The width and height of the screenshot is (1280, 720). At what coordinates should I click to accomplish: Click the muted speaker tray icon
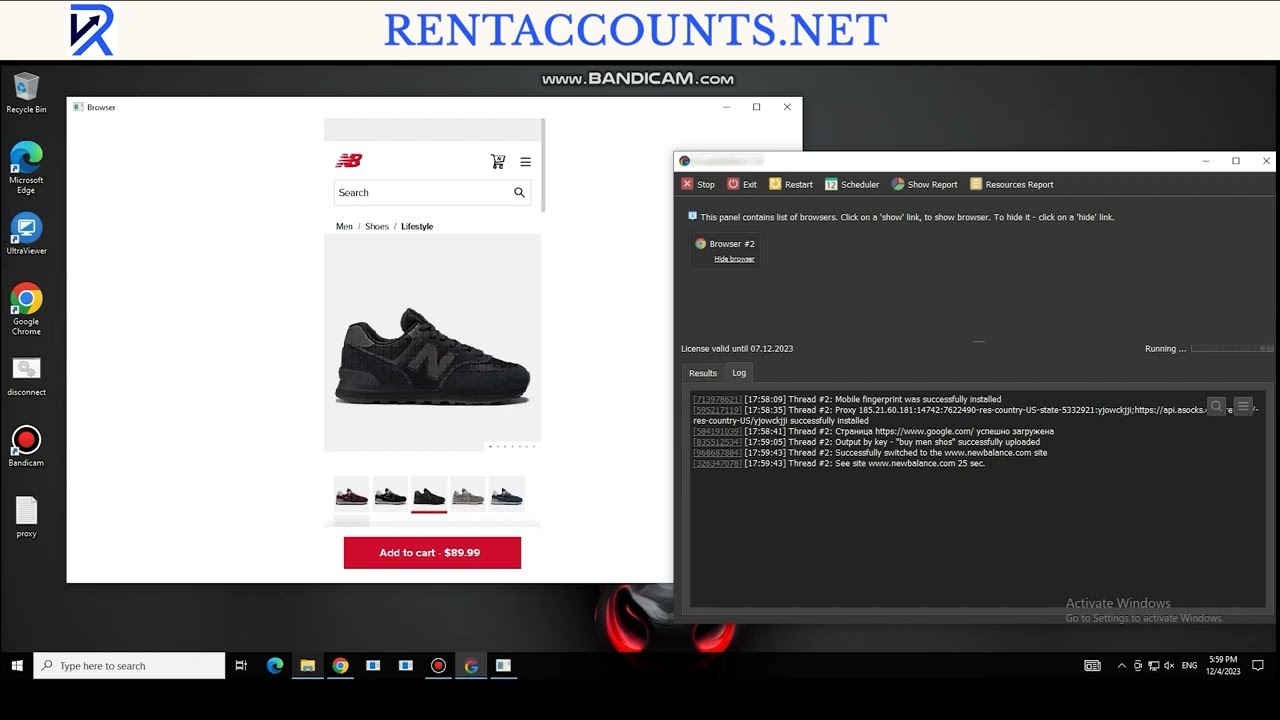click(1168, 665)
